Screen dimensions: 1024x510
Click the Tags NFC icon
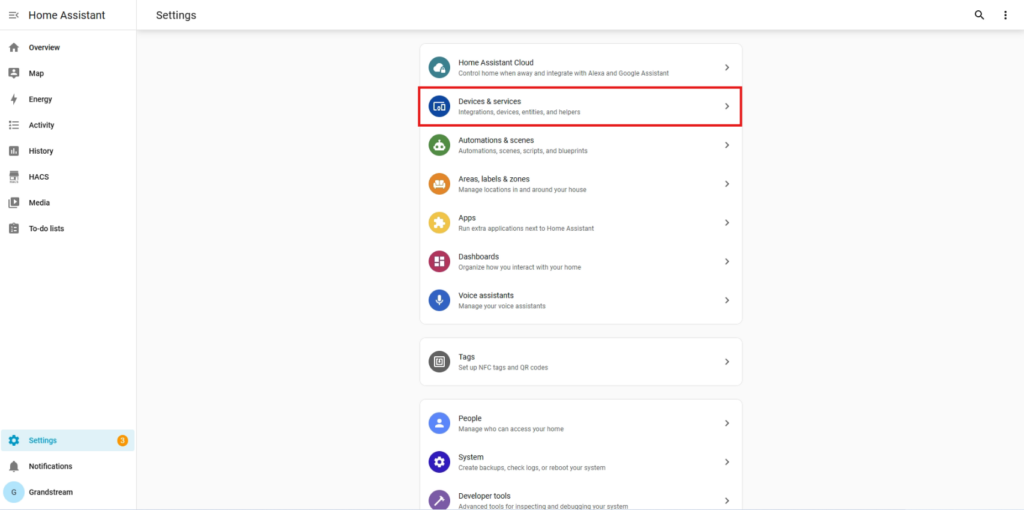pos(440,362)
